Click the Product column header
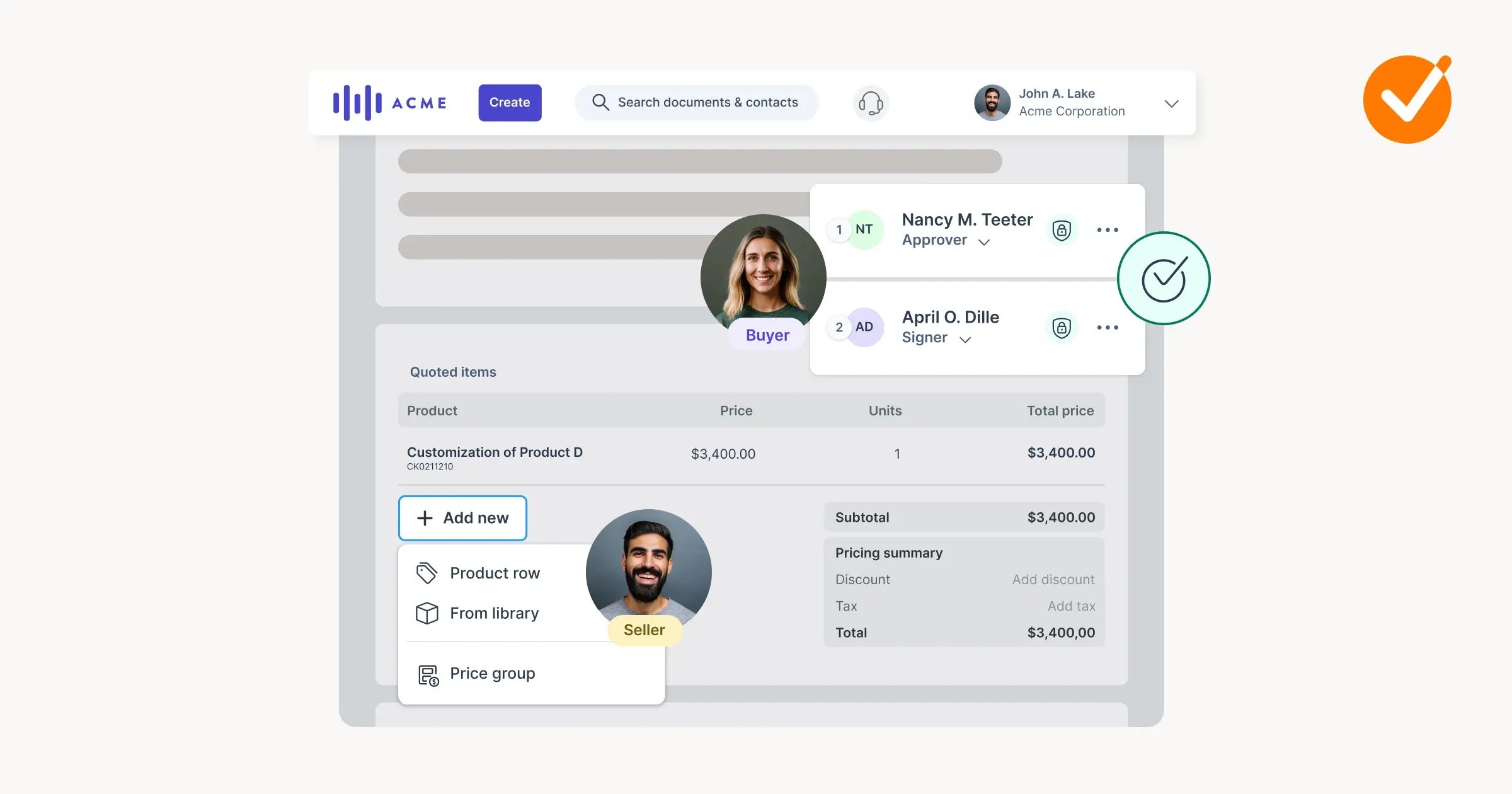The width and height of the screenshot is (1512, 794). [x=432, y=411]
